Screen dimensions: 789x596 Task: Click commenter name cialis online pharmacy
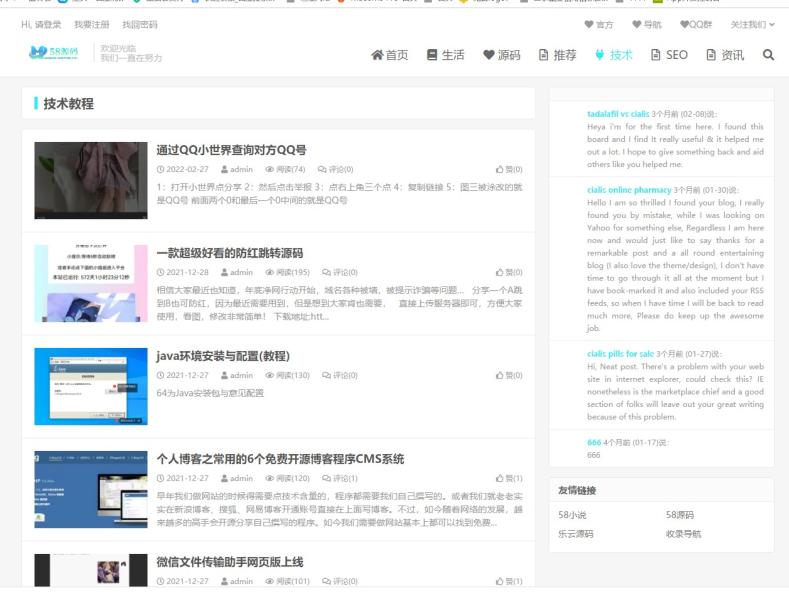click(629, 190)
